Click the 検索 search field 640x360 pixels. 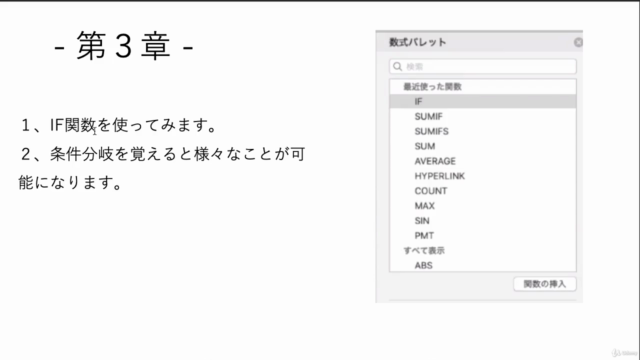coord(483,67)
